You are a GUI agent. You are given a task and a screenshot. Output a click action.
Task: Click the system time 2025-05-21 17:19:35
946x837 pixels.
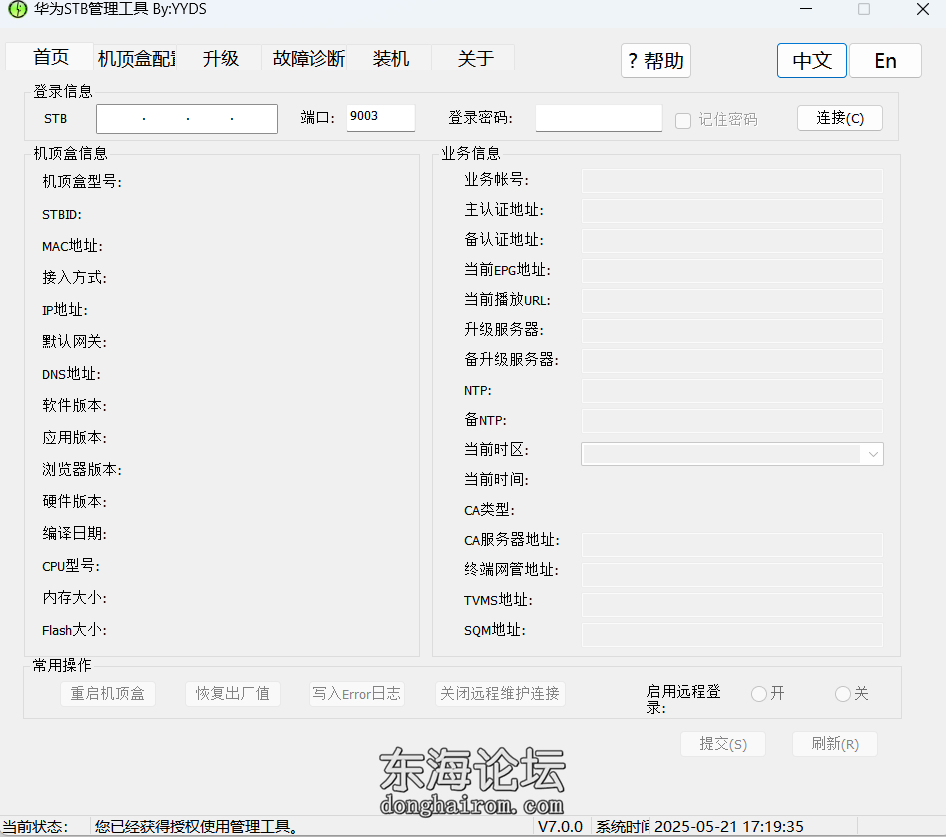728,827
